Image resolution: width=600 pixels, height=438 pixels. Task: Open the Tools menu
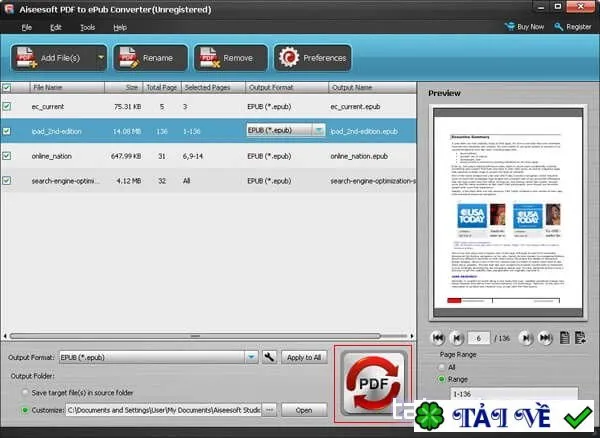[88, 28]
